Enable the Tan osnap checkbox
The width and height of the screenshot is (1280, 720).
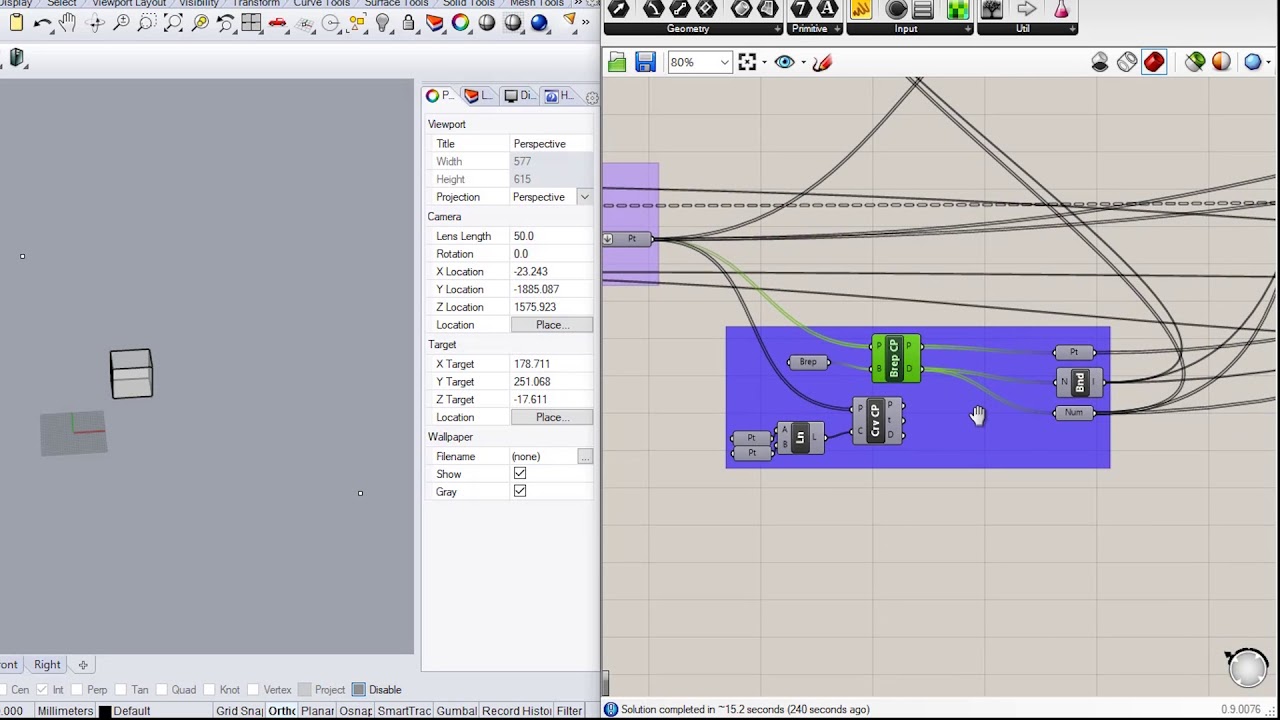point(120,690)
